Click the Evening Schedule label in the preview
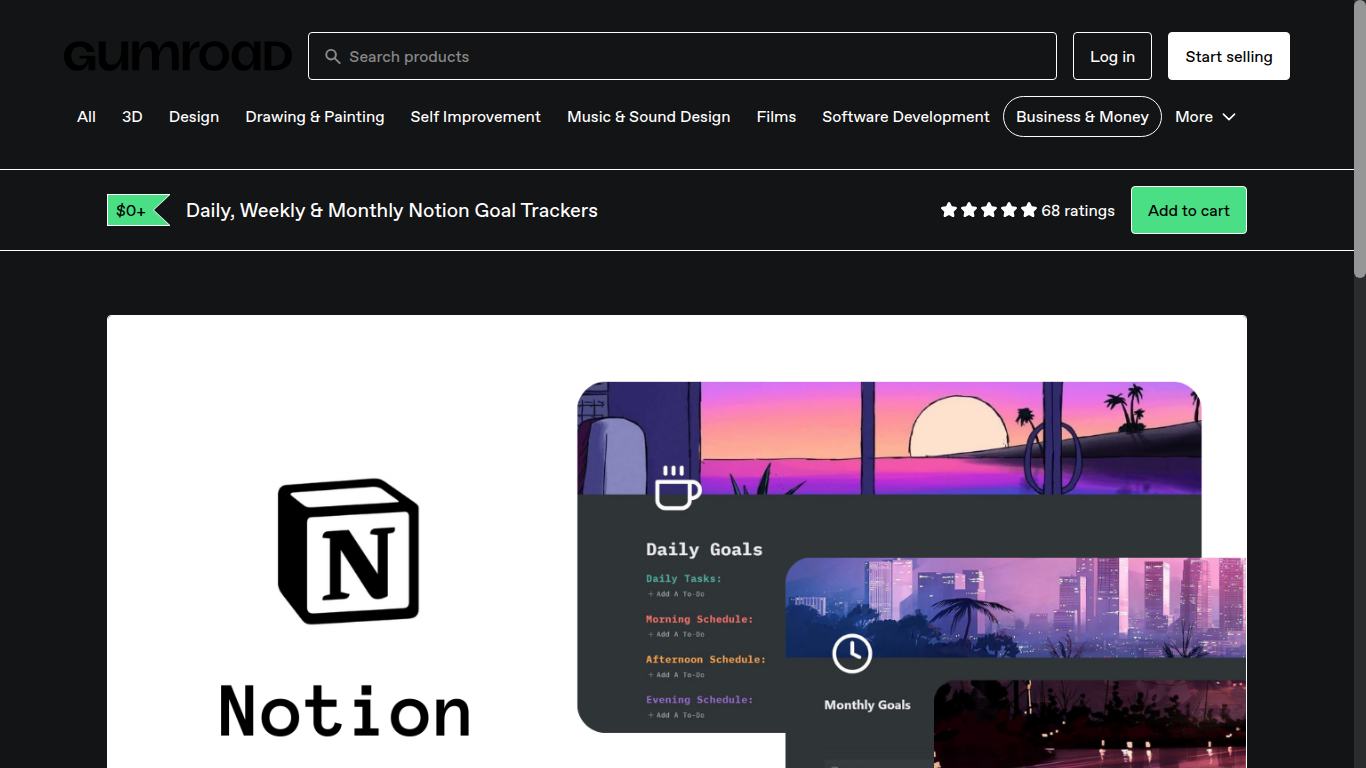The height and width of the screenshot is (768, 1366). click(699, 700)
